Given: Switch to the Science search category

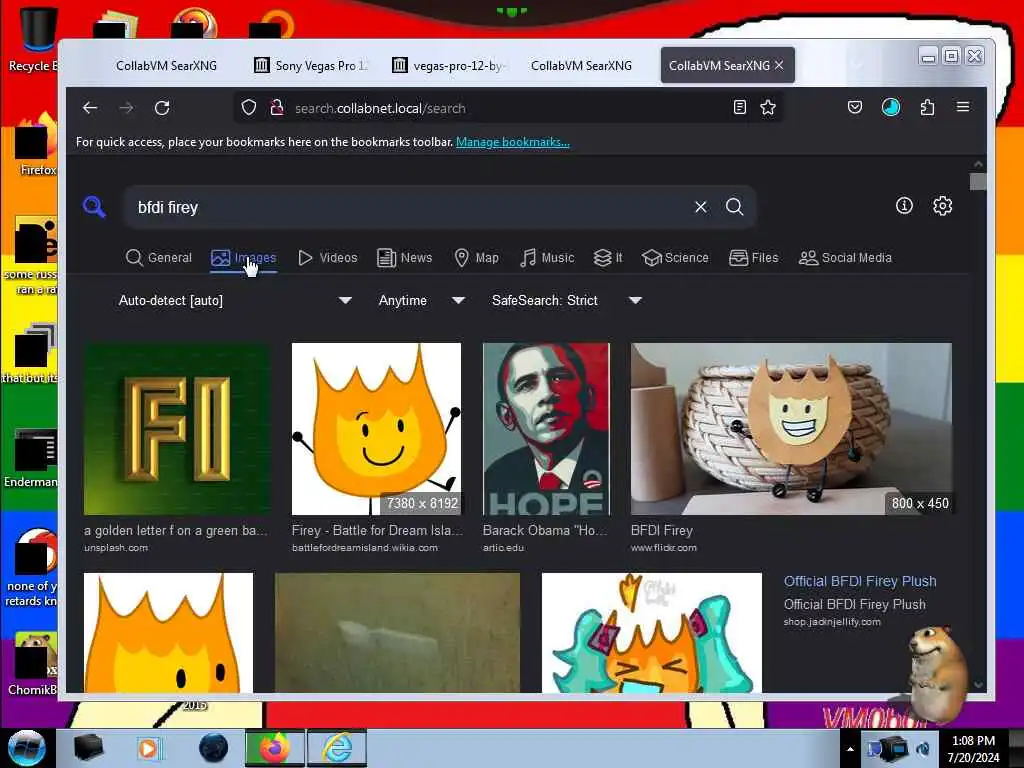Looking at the screenshot, I should coord(675,257).
